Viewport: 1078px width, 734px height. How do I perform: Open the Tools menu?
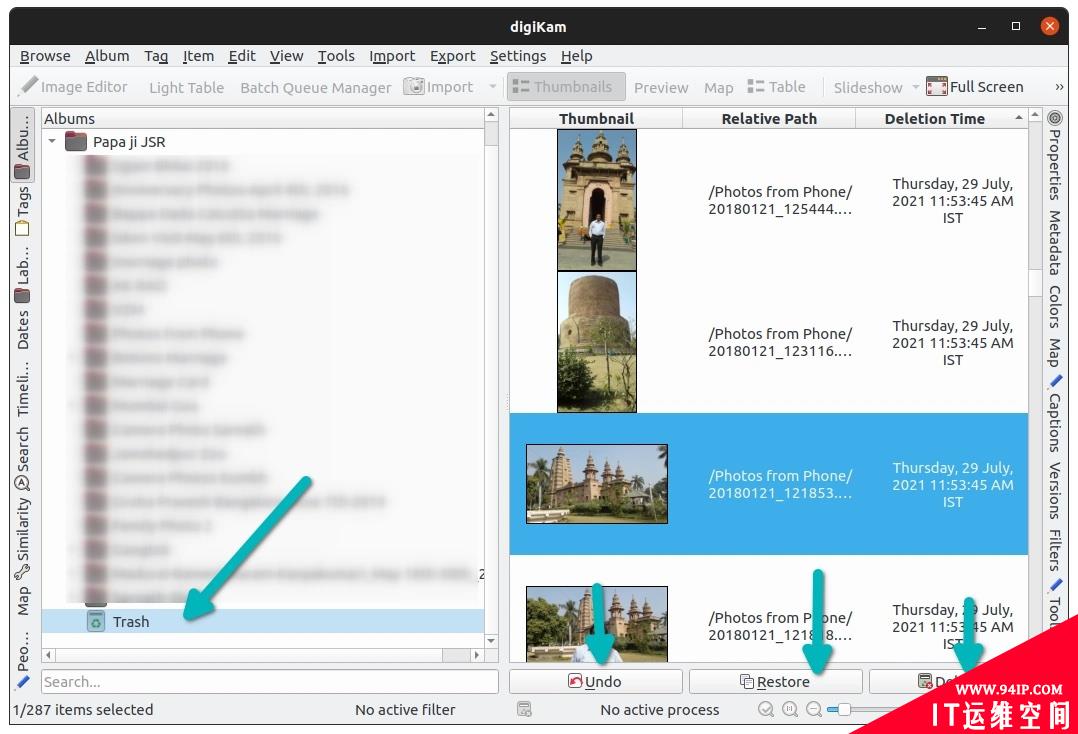pos(336,56)
